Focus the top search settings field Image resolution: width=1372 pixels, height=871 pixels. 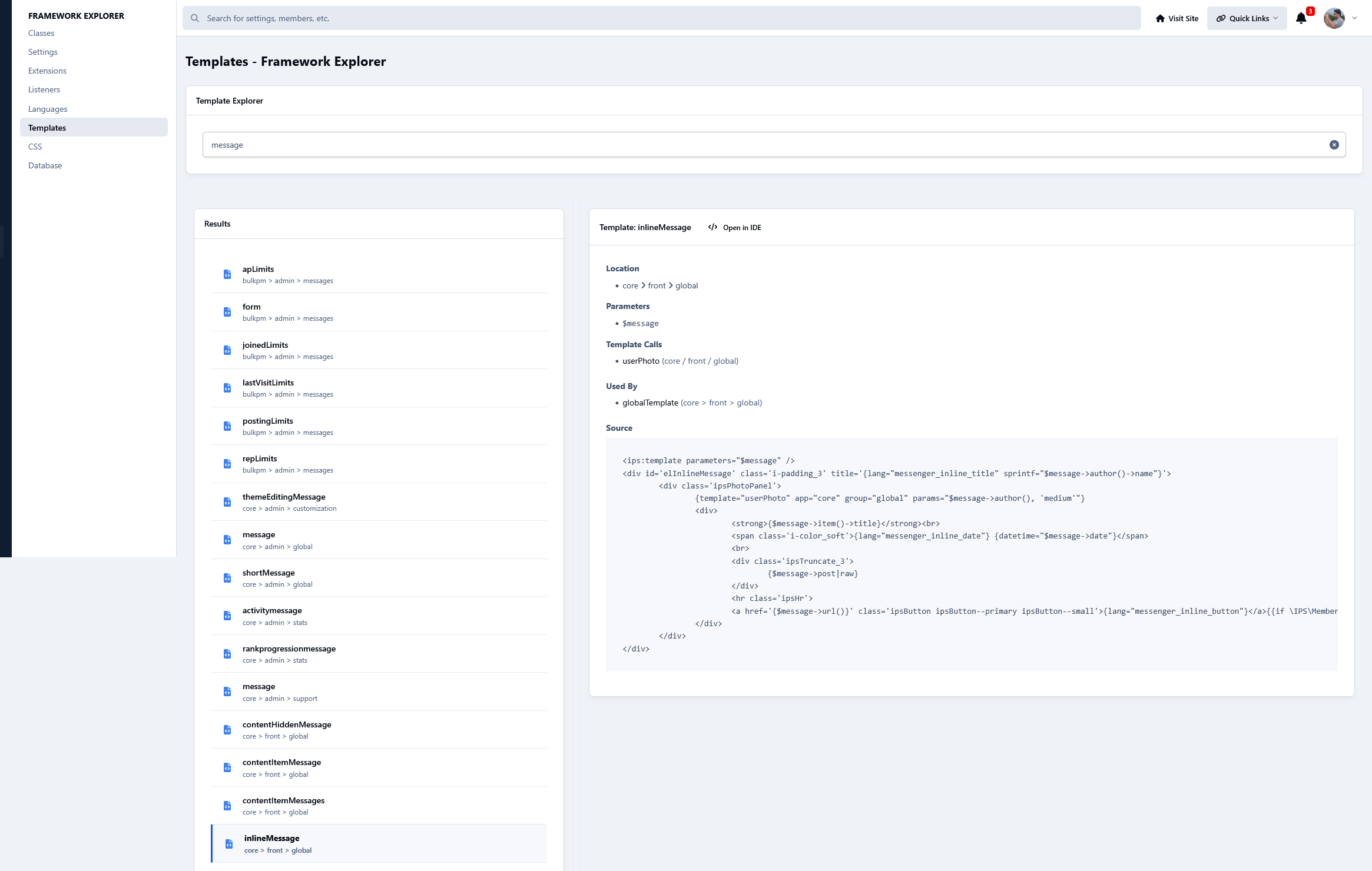point(661,18)
